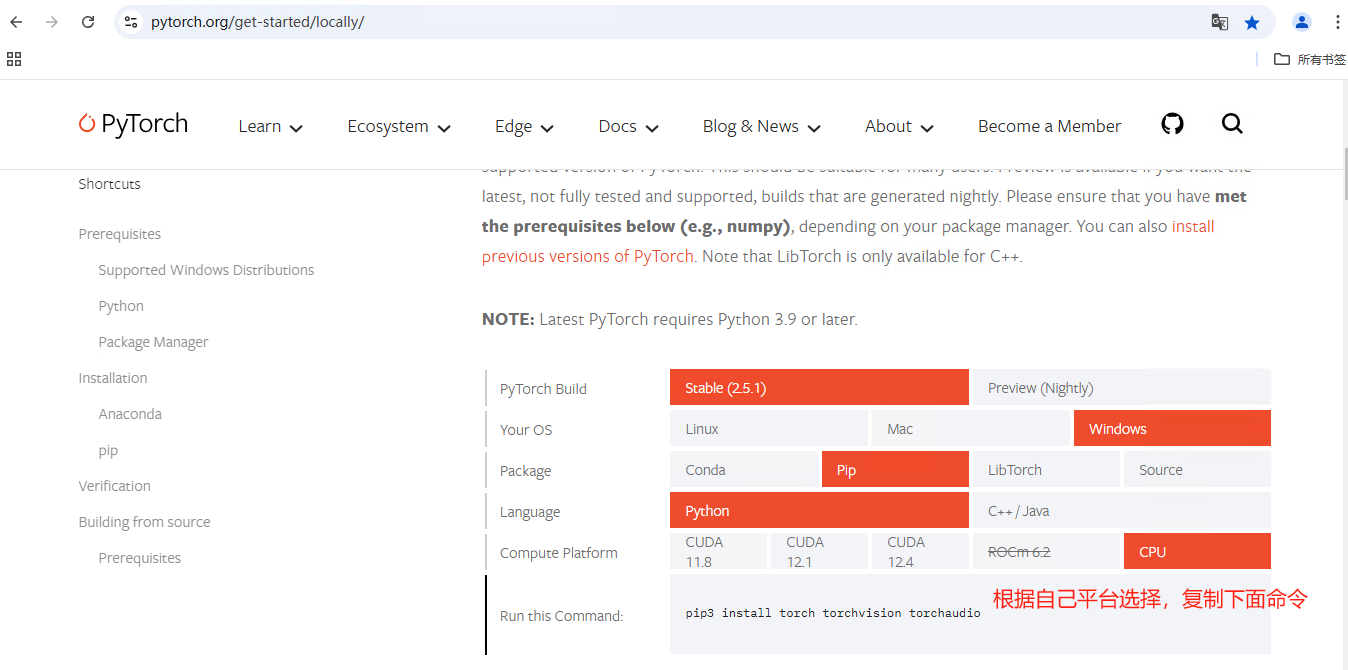Screen dimensions: 1348x670
Task: Select LibTorch package option
Action: [1046, 470]
